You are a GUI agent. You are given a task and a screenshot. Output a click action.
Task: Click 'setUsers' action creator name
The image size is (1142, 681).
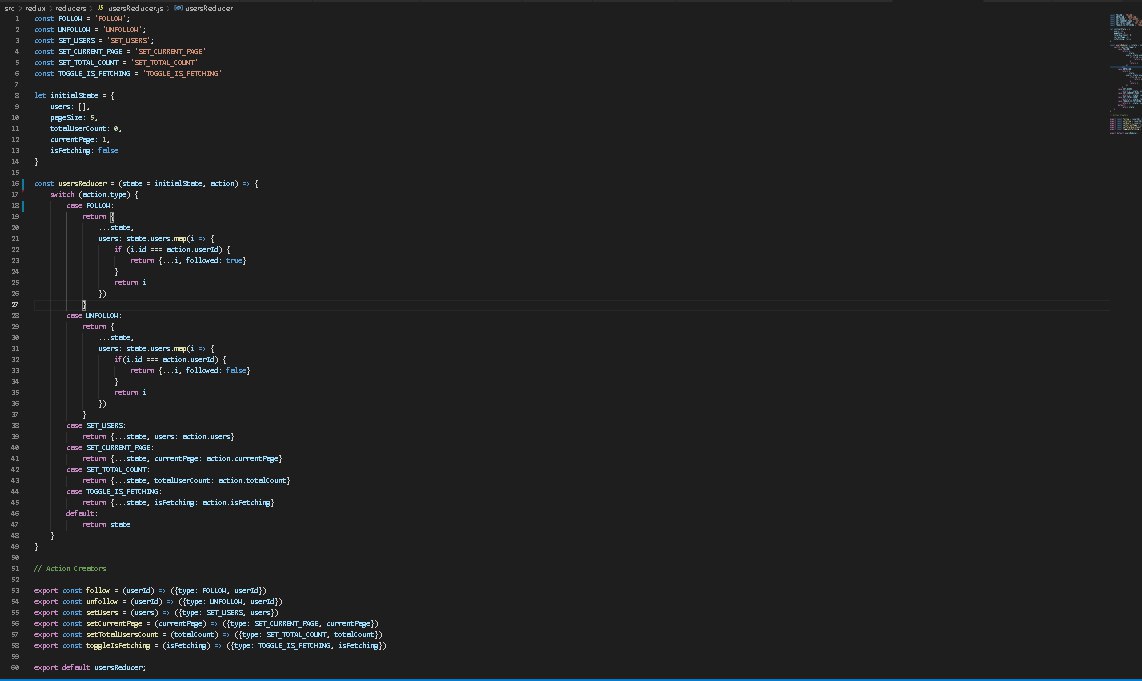(102, 612)
